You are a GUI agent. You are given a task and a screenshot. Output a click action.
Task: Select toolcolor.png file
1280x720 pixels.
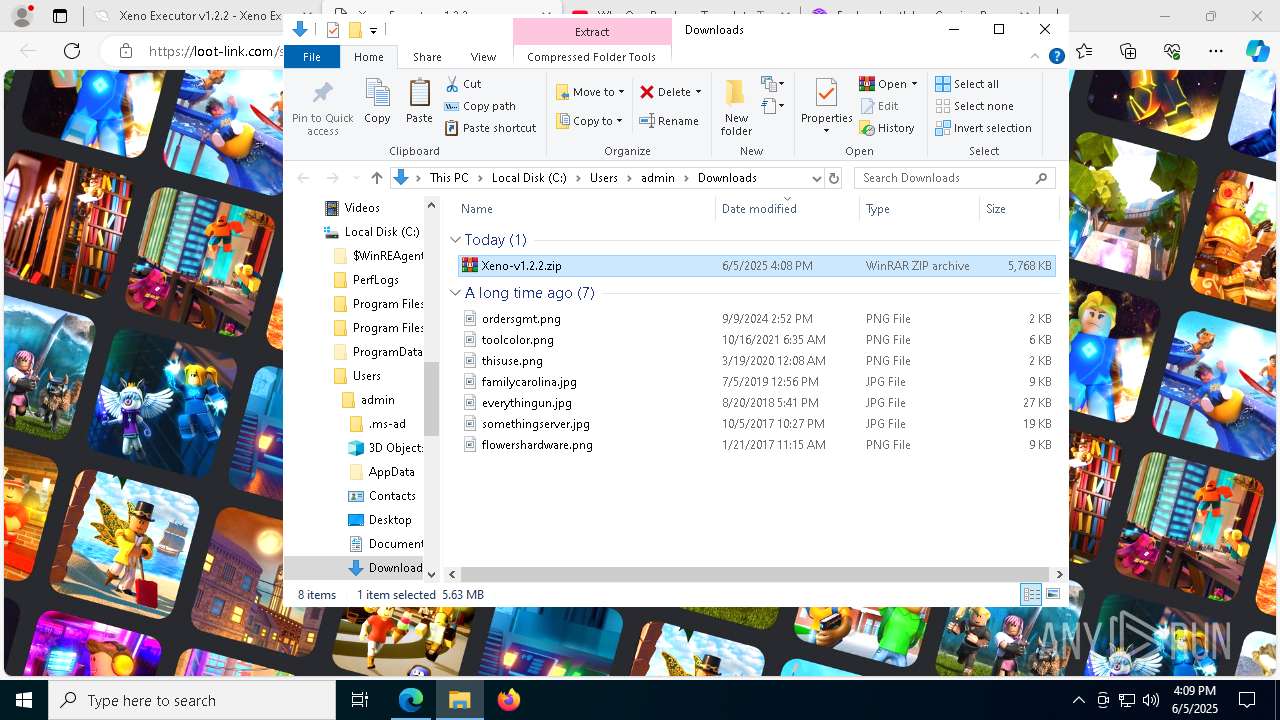(x=756, y=340)
